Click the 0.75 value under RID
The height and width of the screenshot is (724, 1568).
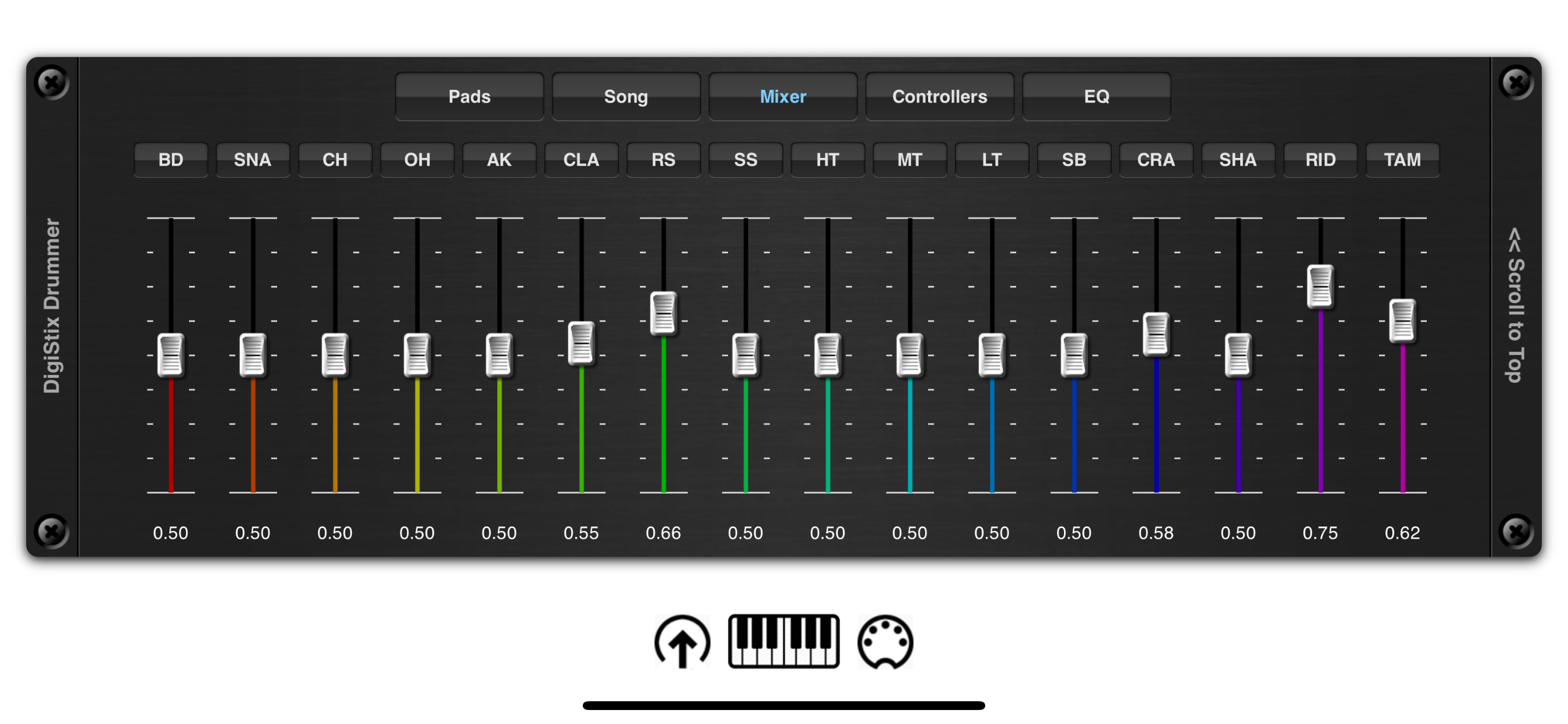click(x=1320, y=533)
